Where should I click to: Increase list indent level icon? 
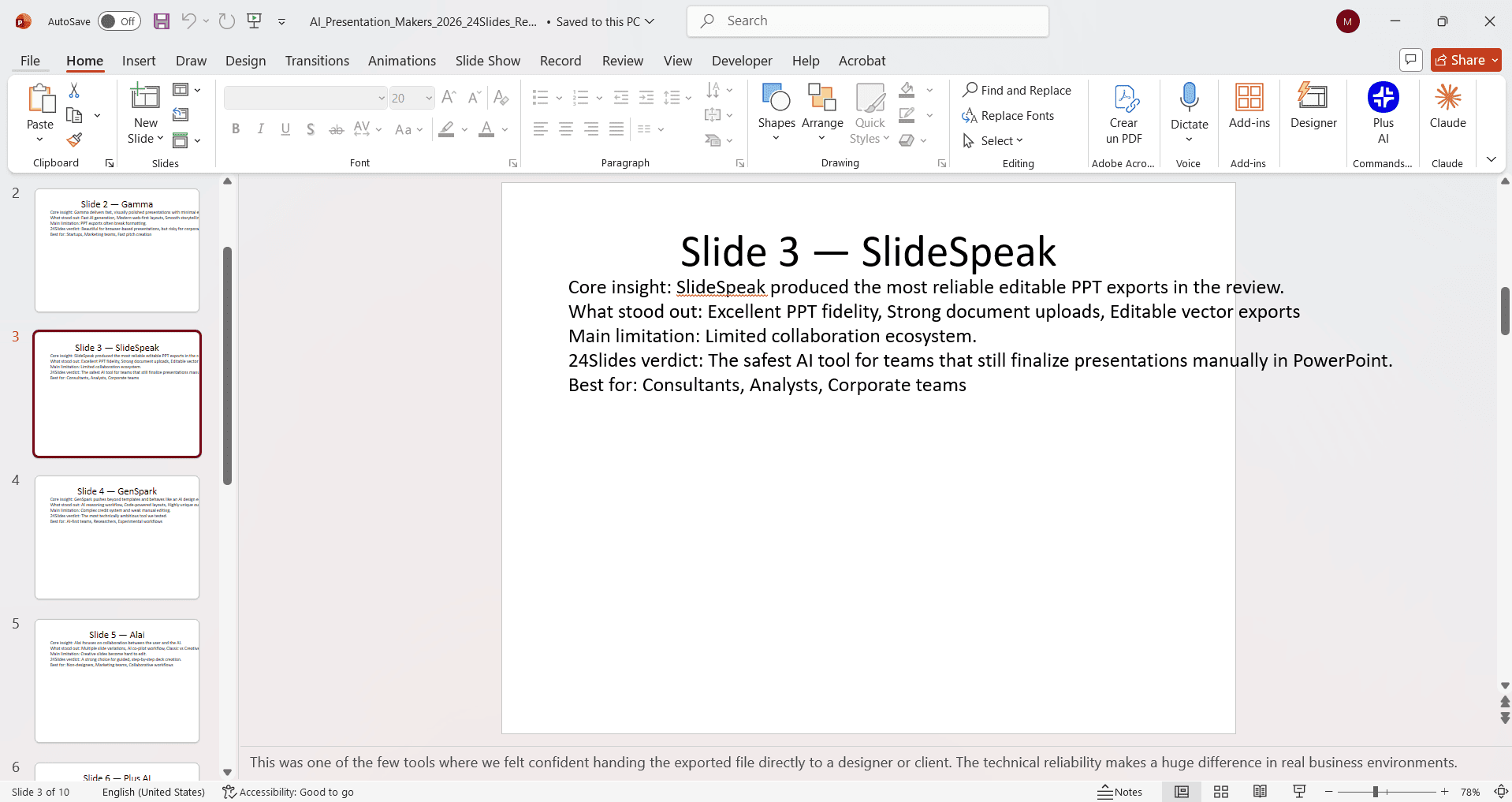coord(646,97)
